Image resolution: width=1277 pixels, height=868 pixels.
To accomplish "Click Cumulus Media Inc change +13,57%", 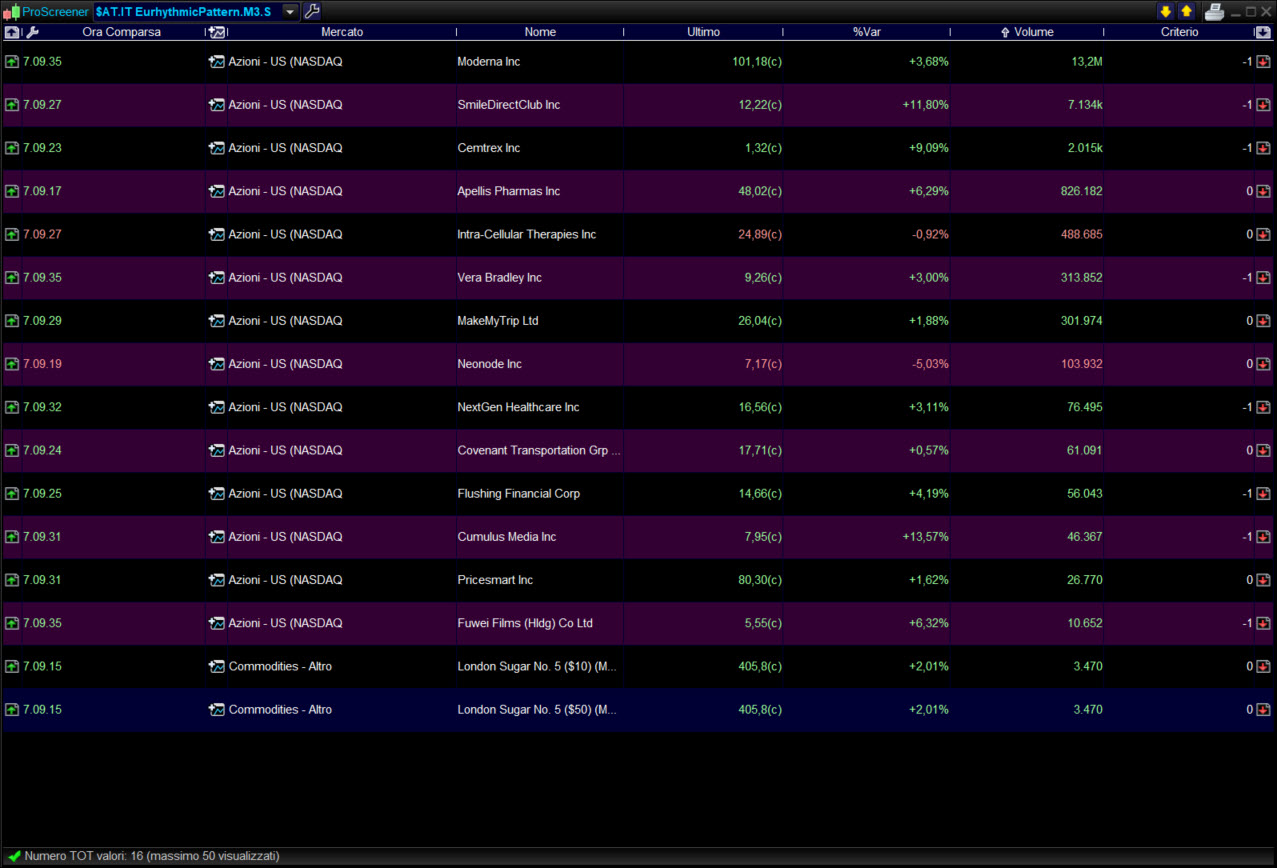I will (x=926, y=537).
